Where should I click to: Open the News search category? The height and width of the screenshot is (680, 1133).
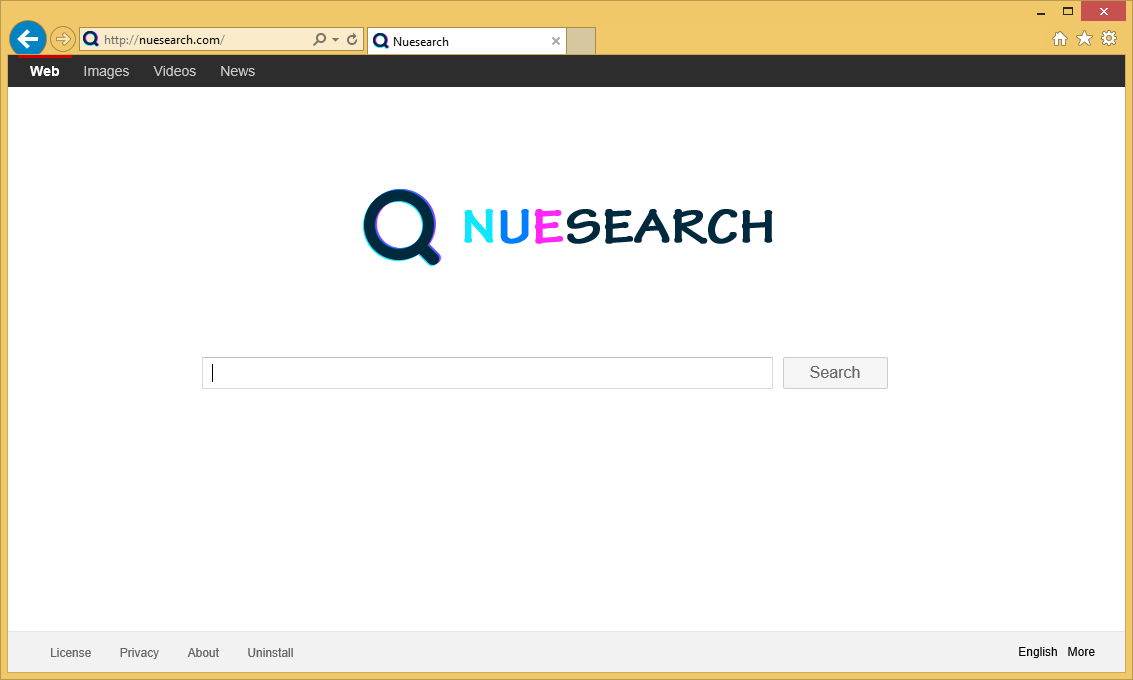(x=237, y=71)
